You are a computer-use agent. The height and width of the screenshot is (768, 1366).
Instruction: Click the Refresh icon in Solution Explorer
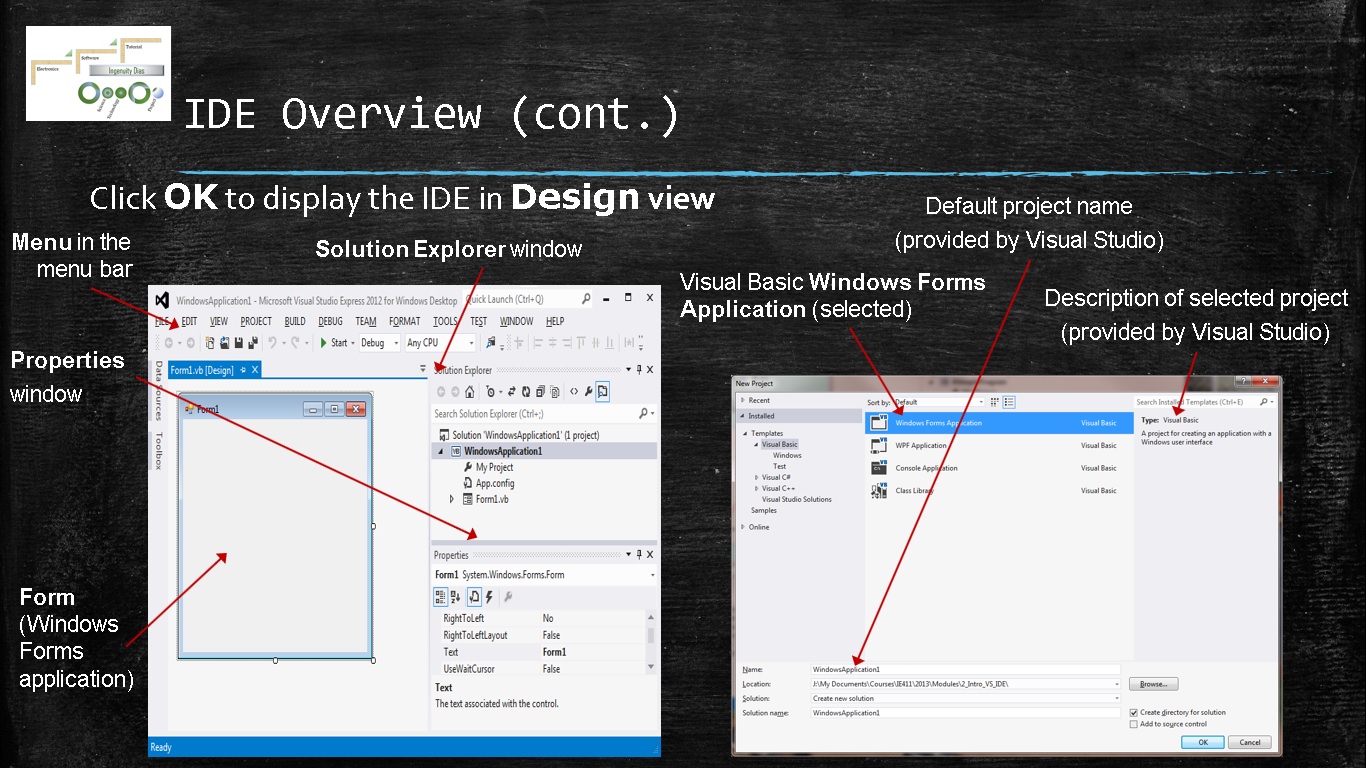[526, 392]
